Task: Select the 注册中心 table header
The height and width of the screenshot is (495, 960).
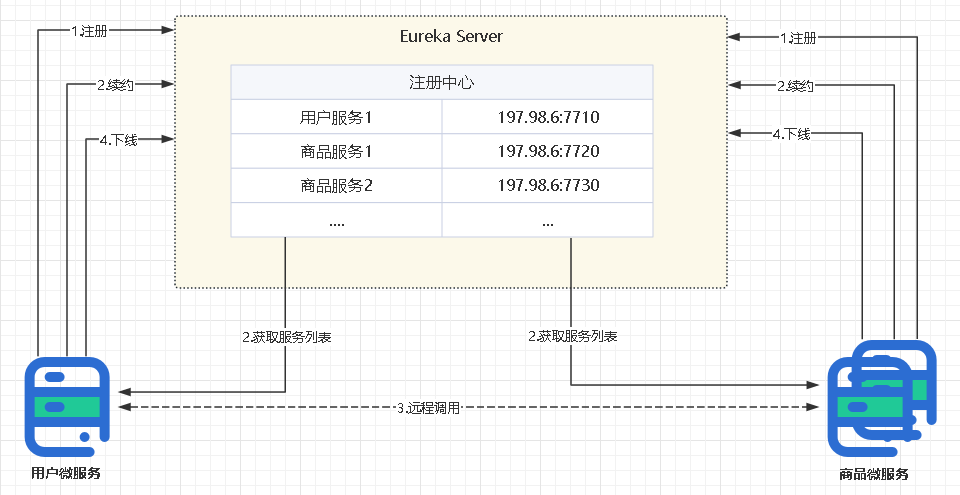Action: (441, 82)
